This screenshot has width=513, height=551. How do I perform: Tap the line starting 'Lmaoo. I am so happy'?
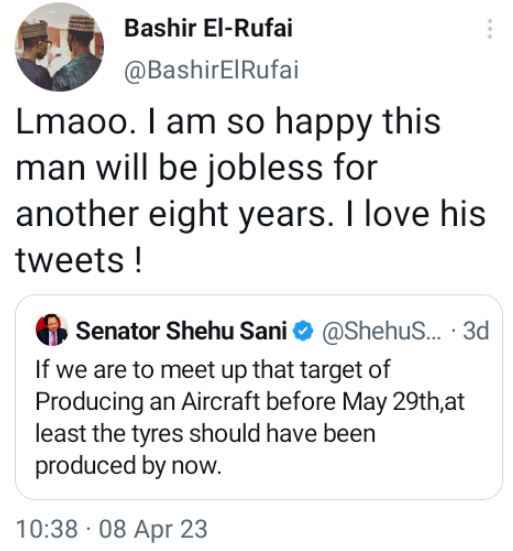click(x=228, y=122)
